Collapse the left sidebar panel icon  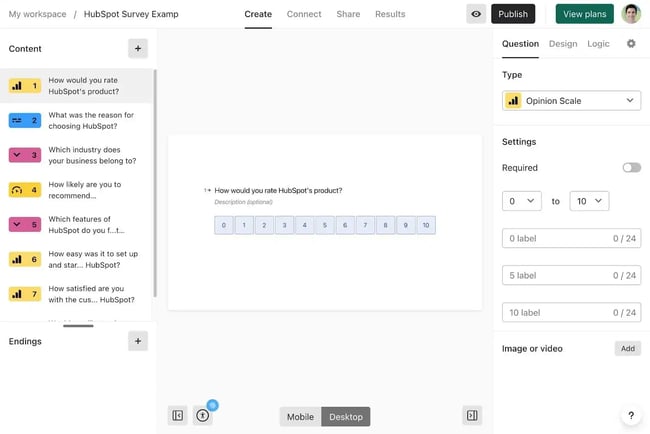point(177,415)
